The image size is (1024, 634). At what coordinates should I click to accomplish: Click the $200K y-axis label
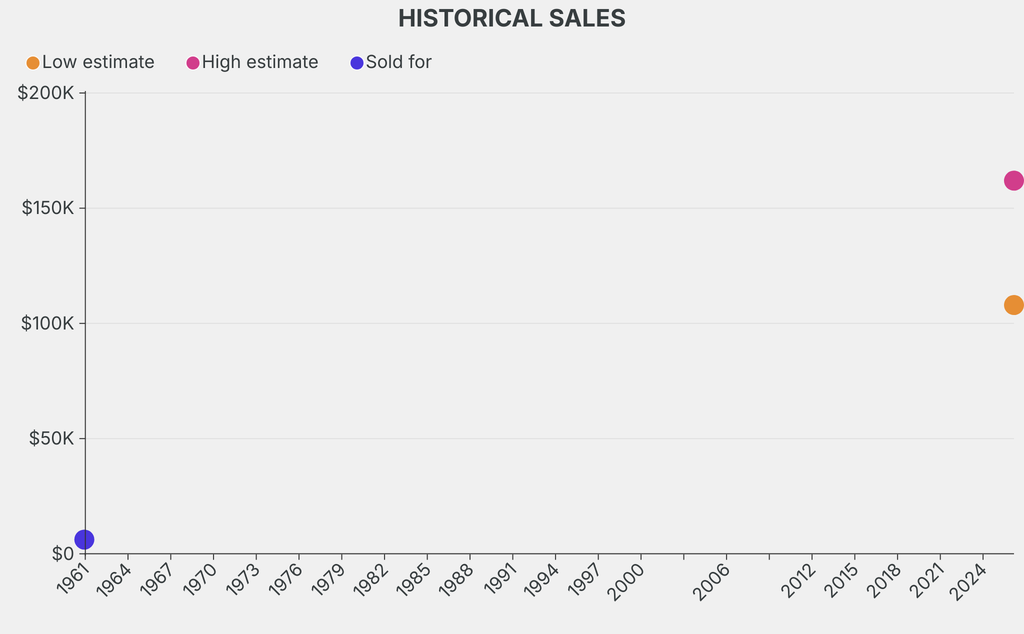[46, 93]
